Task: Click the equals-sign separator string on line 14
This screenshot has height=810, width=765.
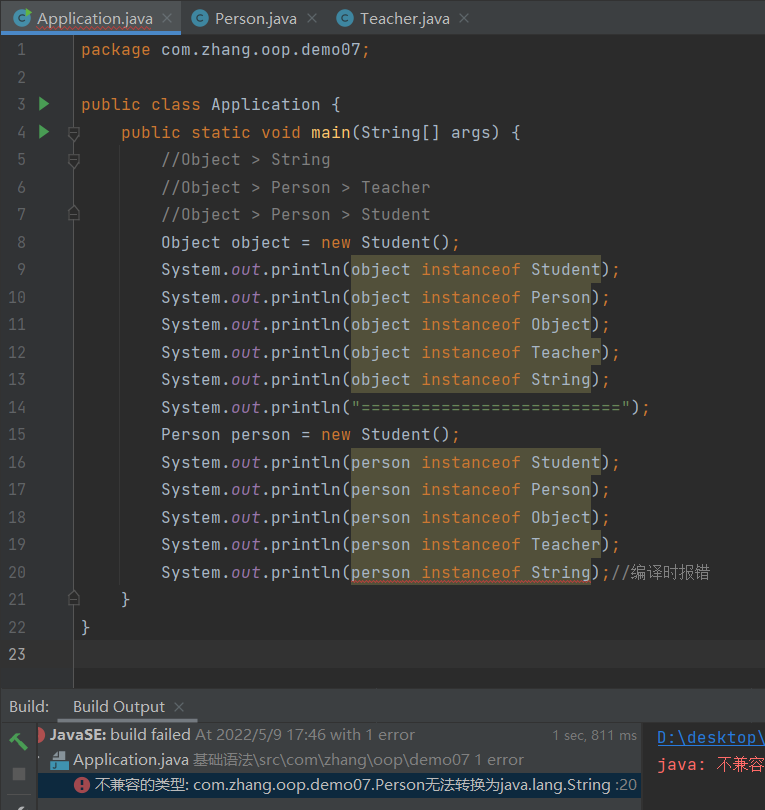Action: tap(491, 407)
